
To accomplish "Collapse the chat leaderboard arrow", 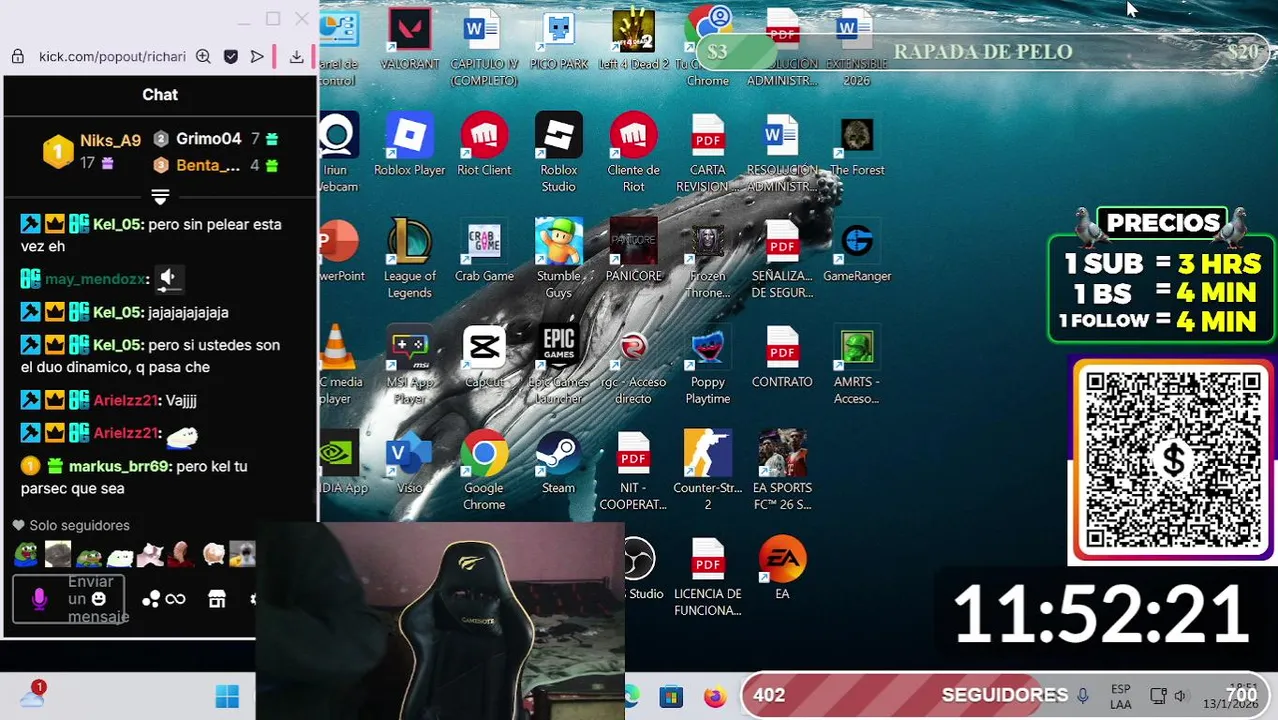I will point(160,196).
